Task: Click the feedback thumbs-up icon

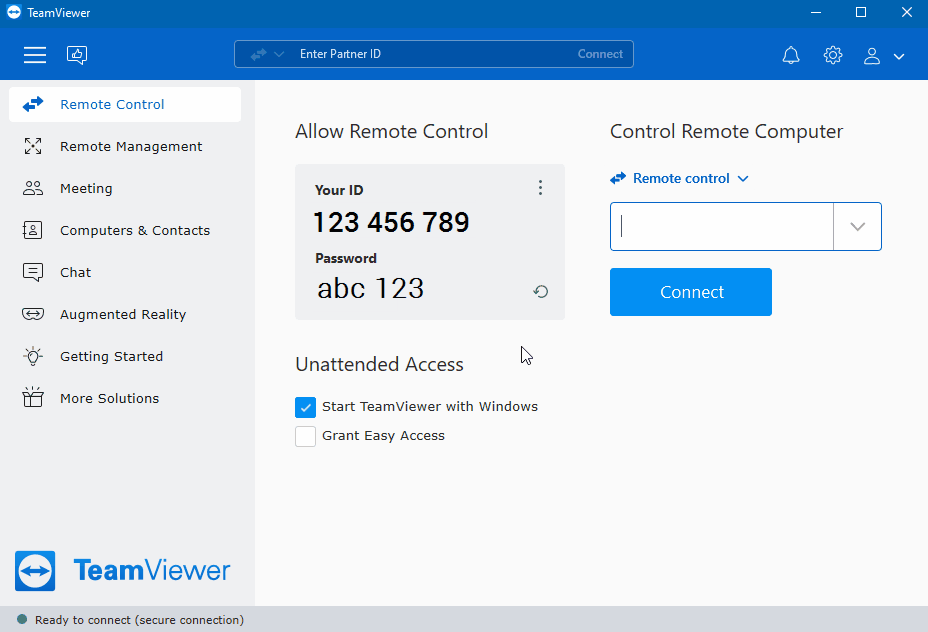Action: [77, 55]
